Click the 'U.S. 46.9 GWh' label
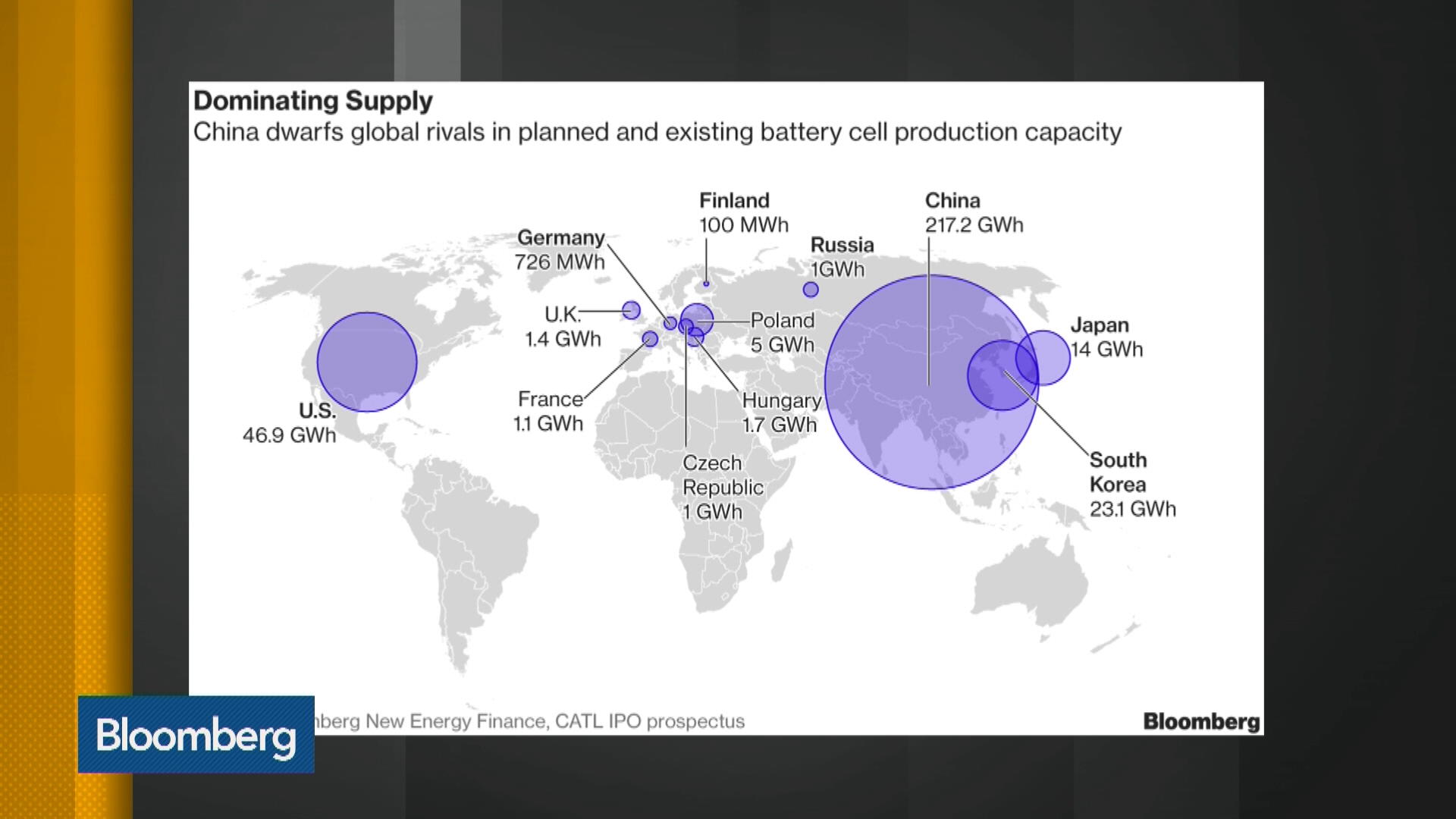Viewport: 1456px width, 819px height. (x=290, y=422)
